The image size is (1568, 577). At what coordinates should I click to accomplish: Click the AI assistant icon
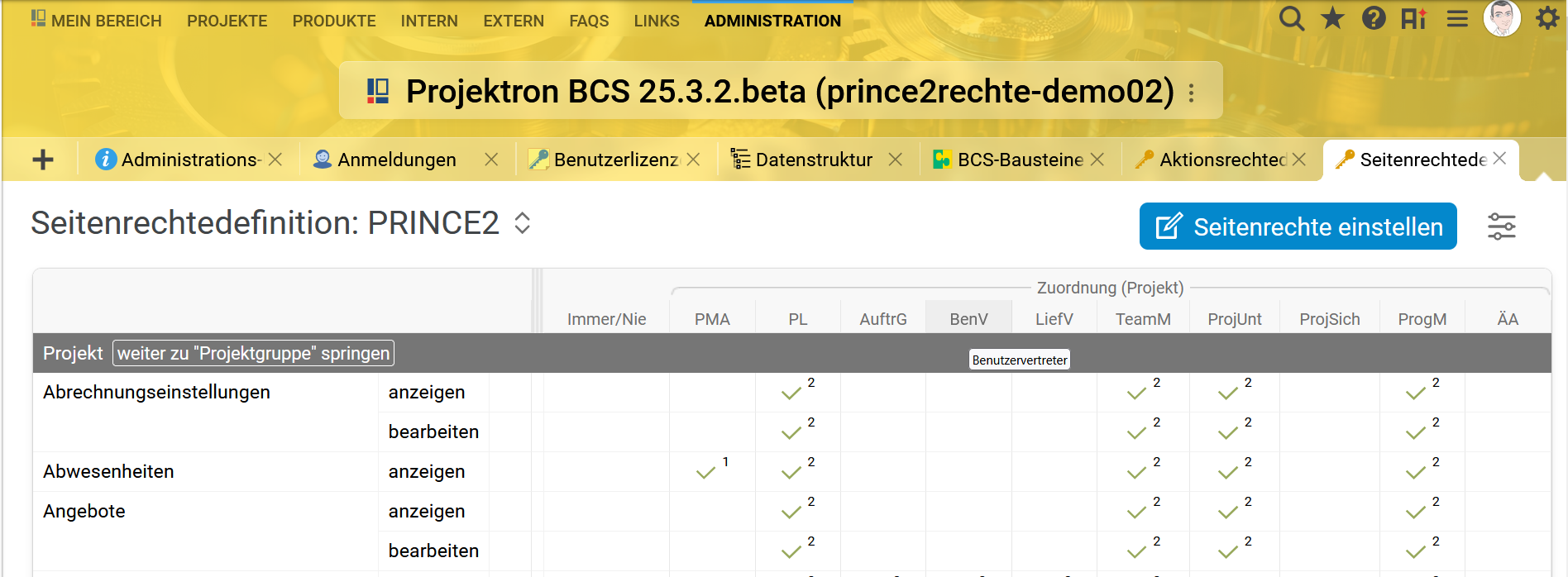pyautogui.click(x=1413, y=18)
